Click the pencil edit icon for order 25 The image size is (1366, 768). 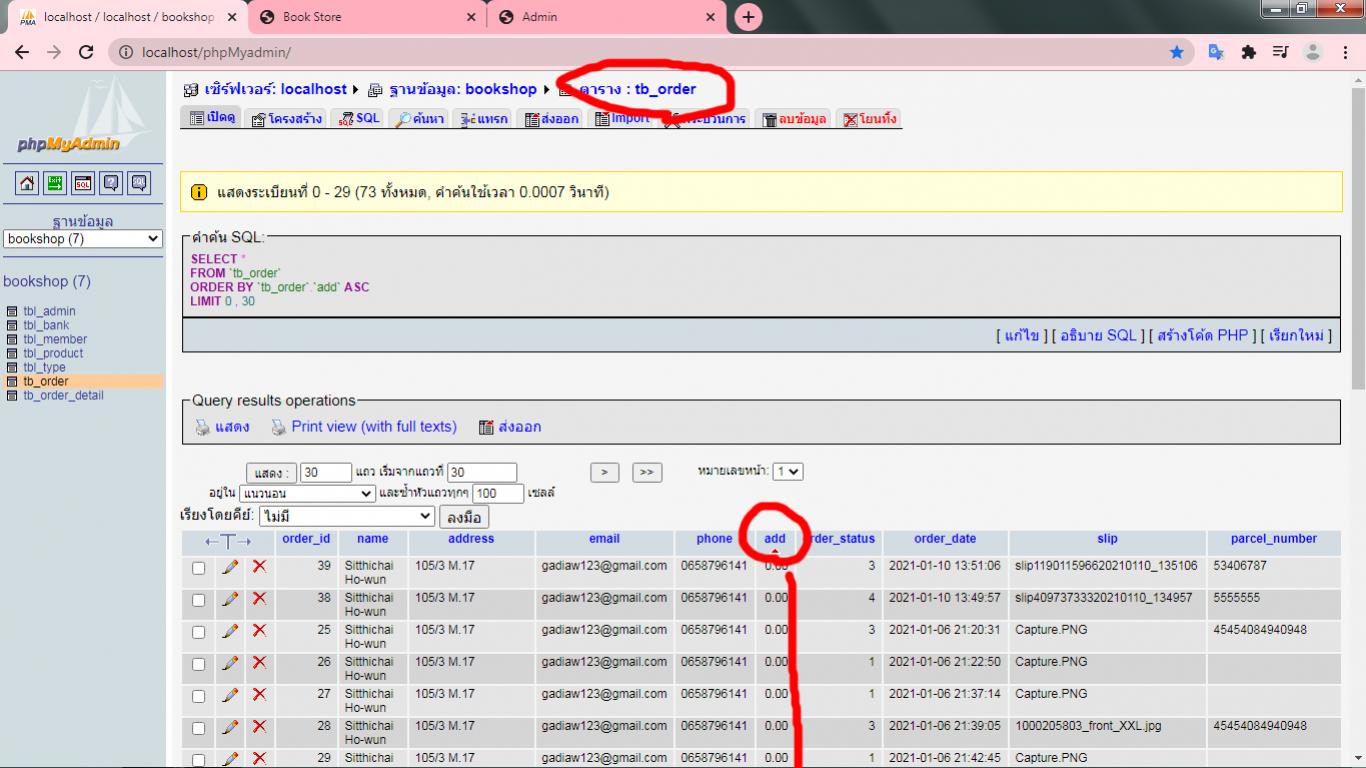click(x=230, y=631)
